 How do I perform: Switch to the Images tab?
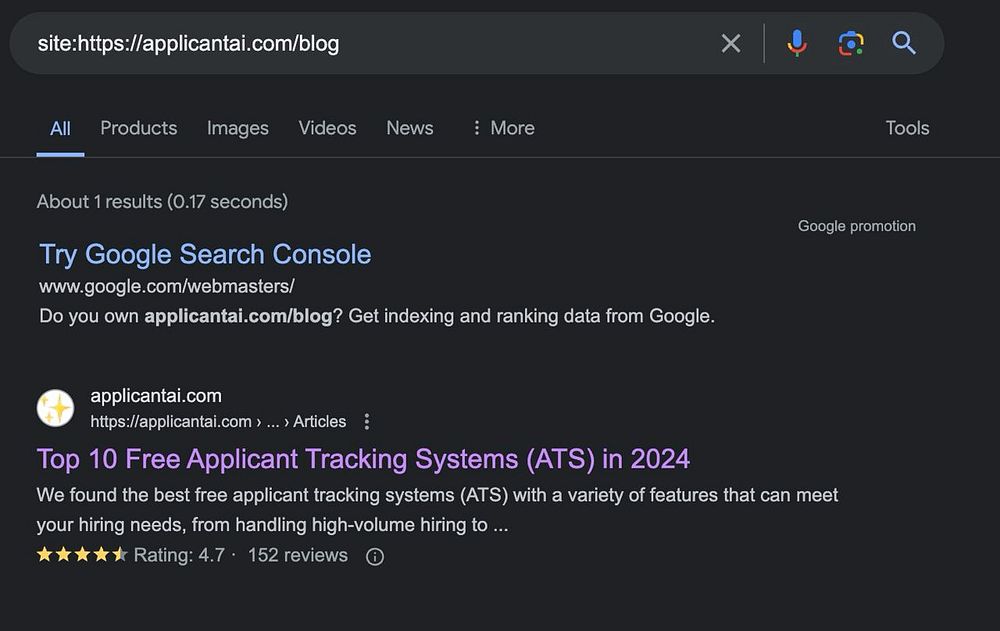237,128
